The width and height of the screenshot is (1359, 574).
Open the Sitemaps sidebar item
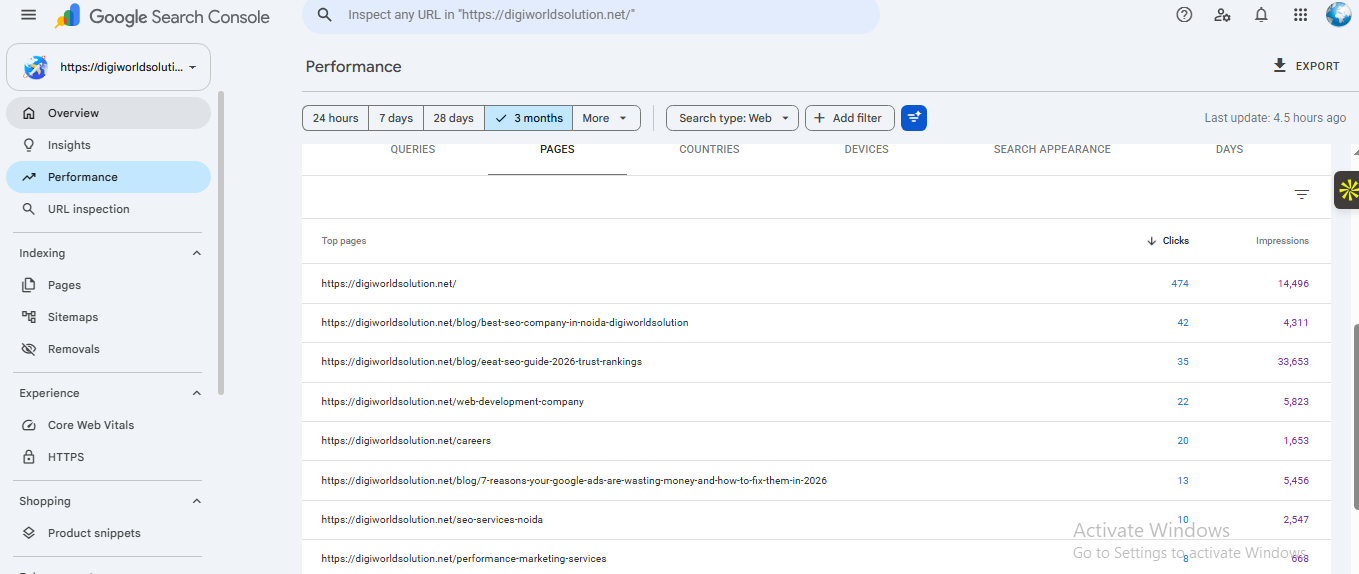108,317
